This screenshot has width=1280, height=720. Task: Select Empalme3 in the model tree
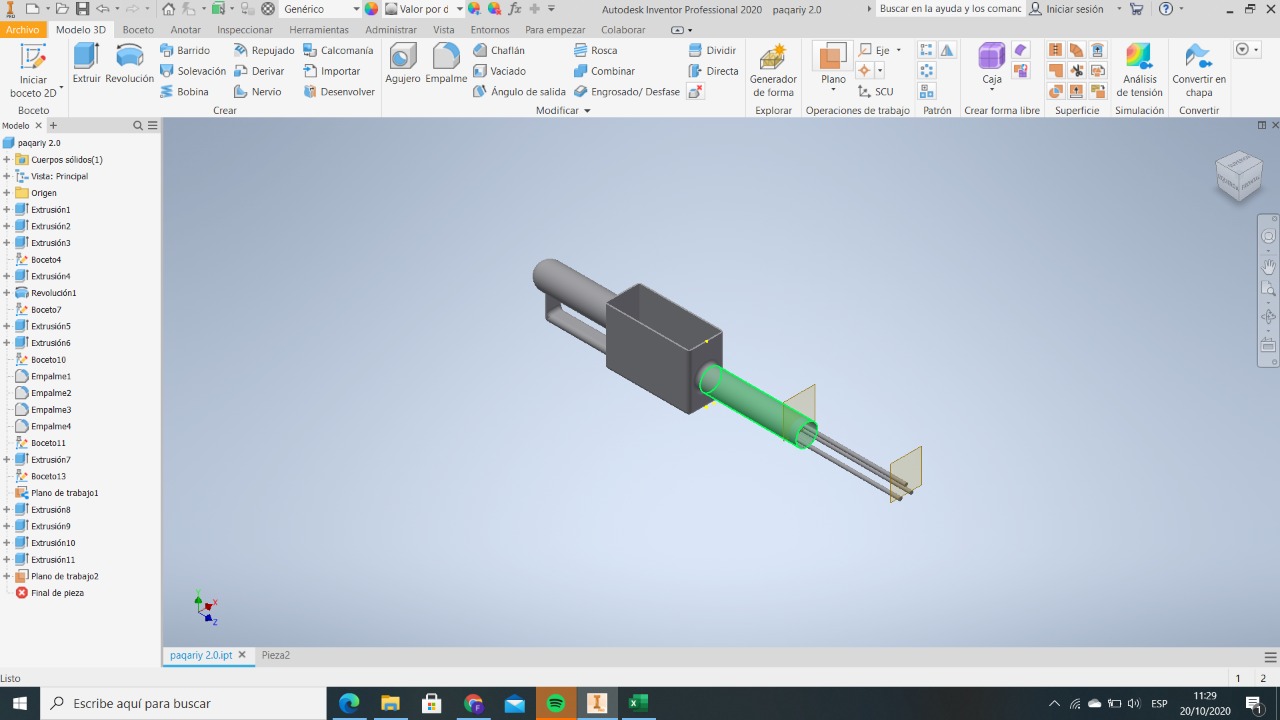click(51, 410)
